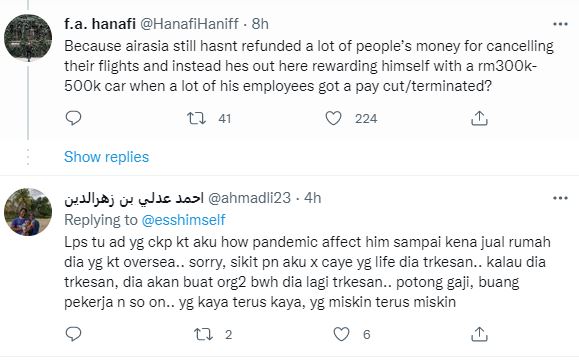
Task: Reply to @ahmadli23's tweet
Action: click(73, 334)
